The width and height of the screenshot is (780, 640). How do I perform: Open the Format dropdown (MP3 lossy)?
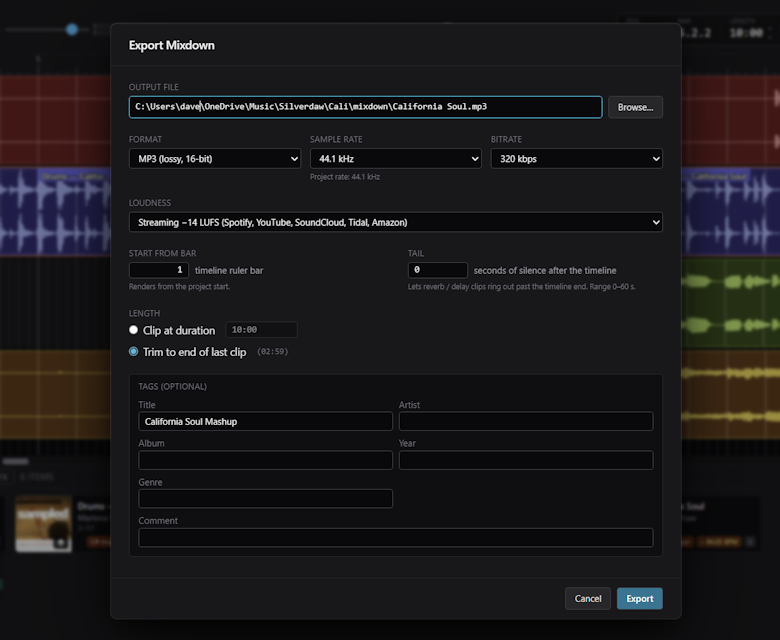pos(214,159)
